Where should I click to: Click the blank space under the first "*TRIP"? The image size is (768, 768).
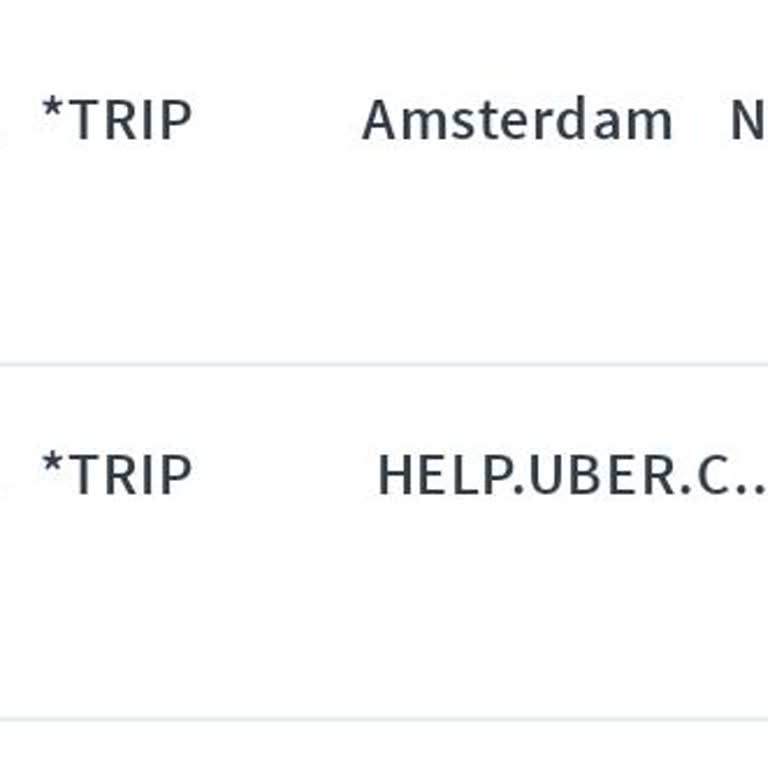[x=116, y=240]
